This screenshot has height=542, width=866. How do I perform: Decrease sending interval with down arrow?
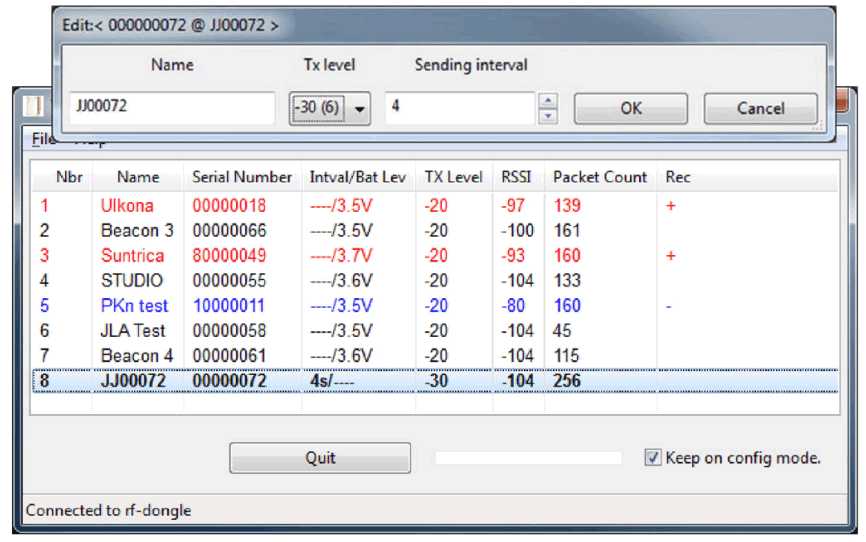tap(548, 115)
